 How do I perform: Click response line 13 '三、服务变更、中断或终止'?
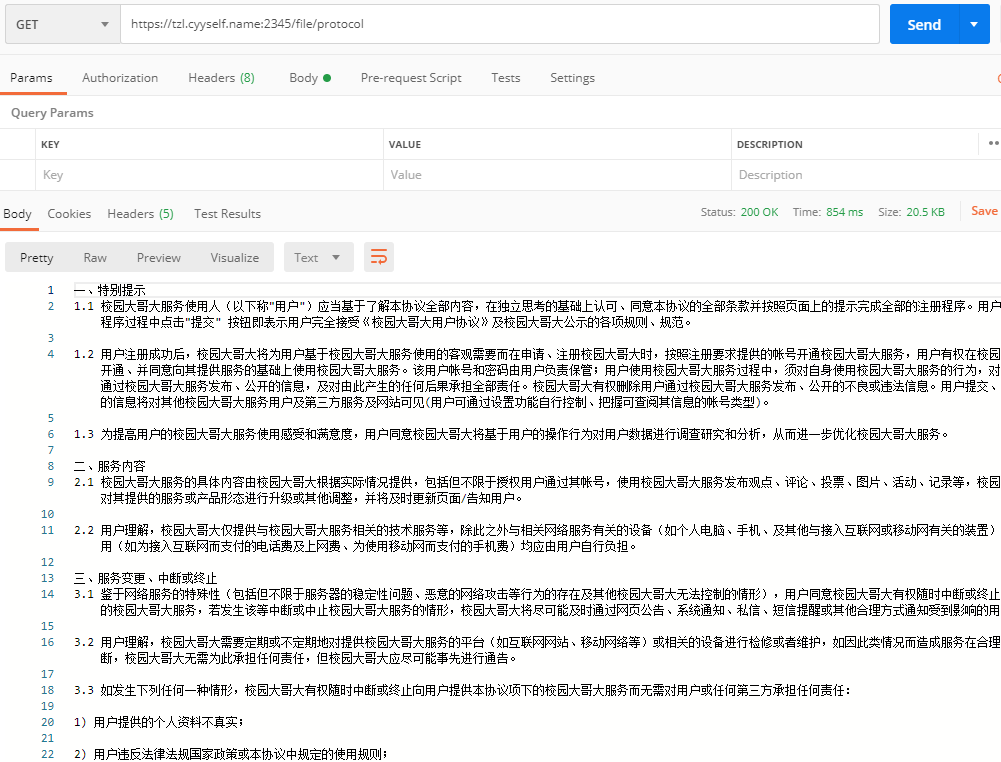coord(146,578)
